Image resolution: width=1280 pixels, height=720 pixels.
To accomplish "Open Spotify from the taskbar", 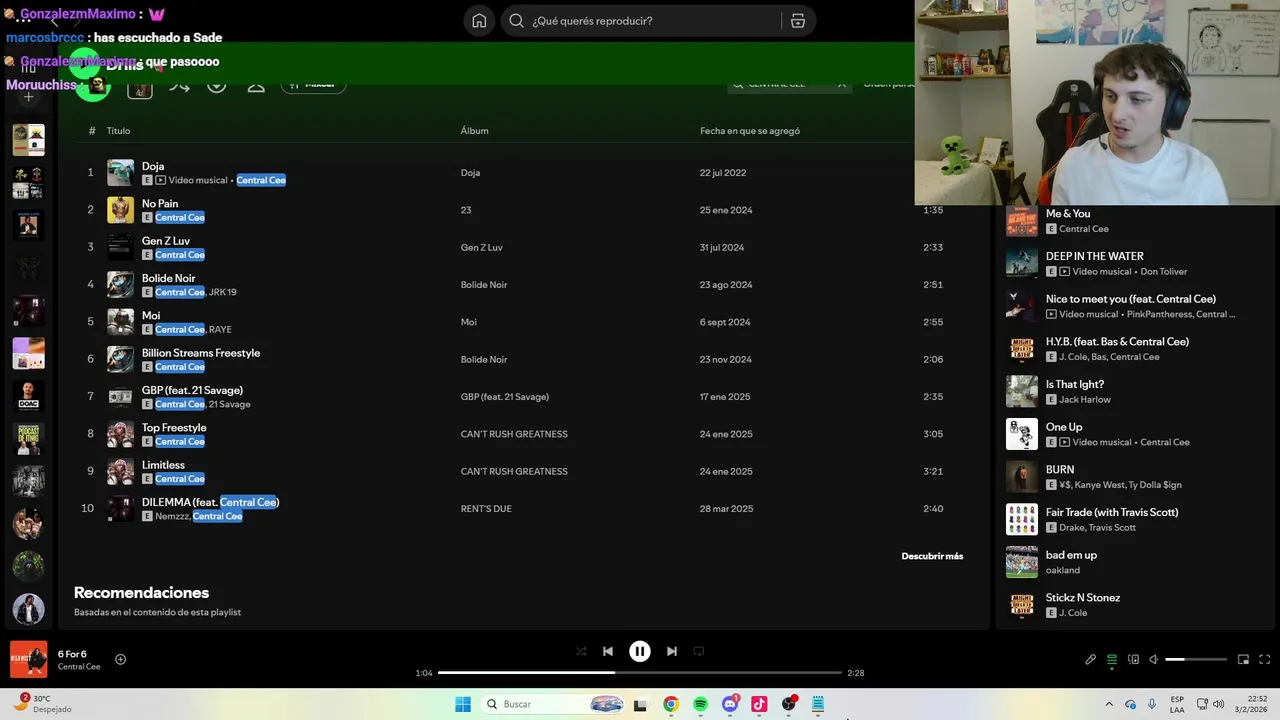I will pyautogui.click(x=701, y=704).
